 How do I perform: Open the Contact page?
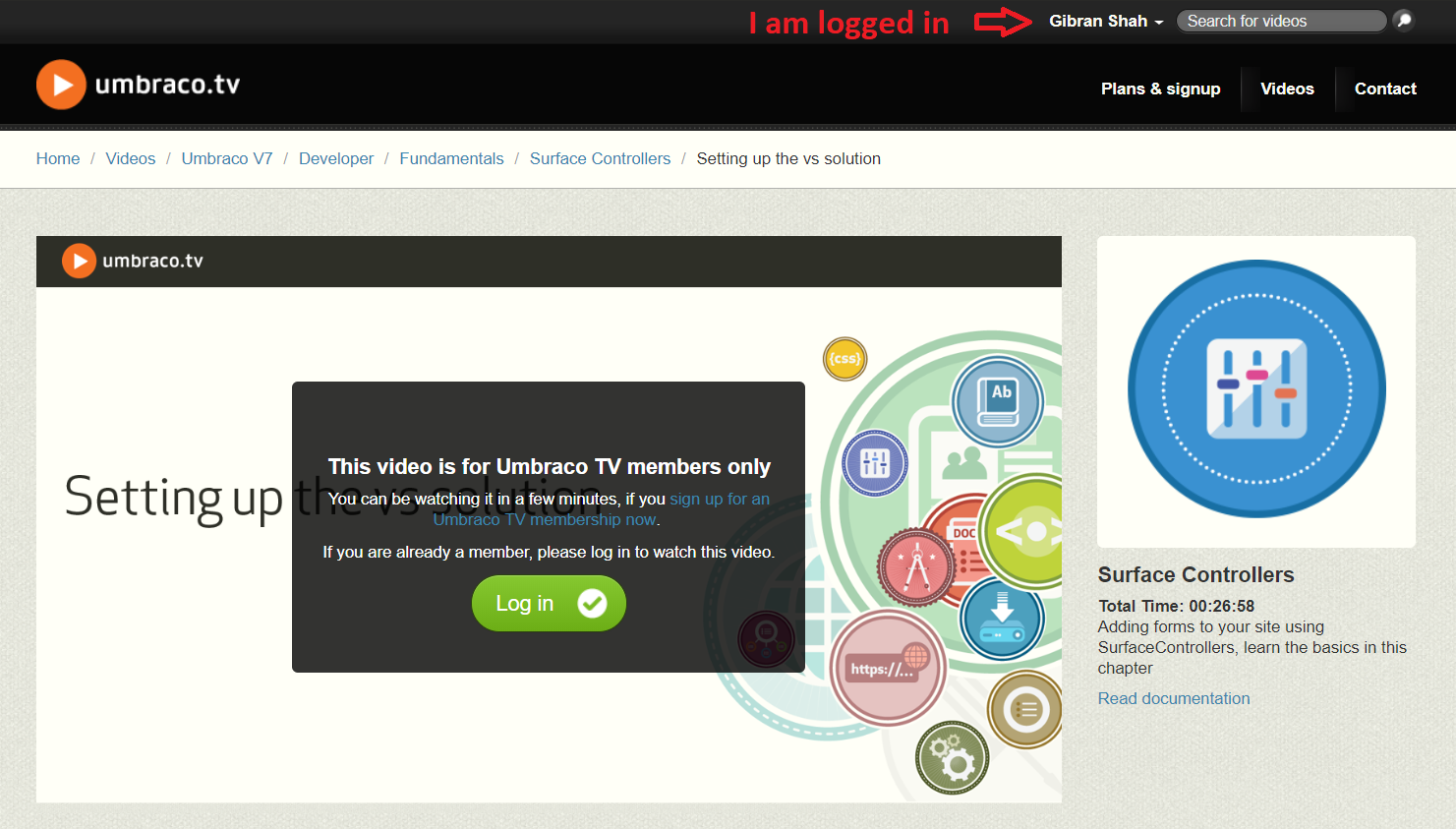coord(1385,89)
